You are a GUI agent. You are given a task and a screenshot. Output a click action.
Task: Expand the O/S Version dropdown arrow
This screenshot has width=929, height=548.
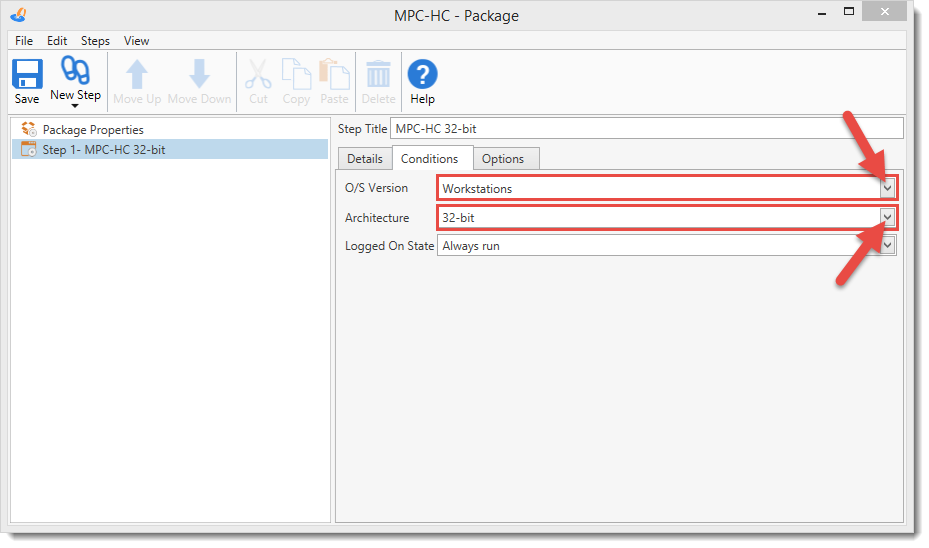[x=887, y=188]
